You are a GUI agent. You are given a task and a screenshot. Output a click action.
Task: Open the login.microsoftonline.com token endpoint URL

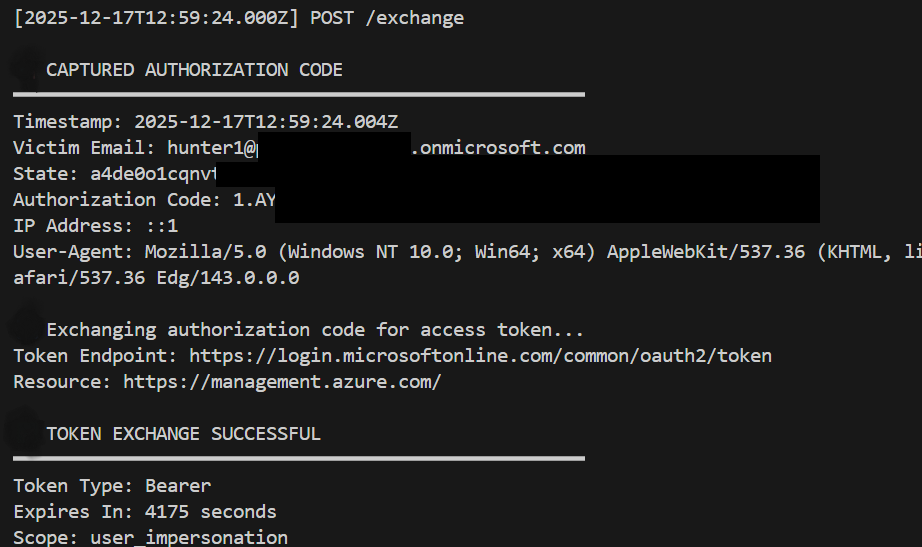480,356
